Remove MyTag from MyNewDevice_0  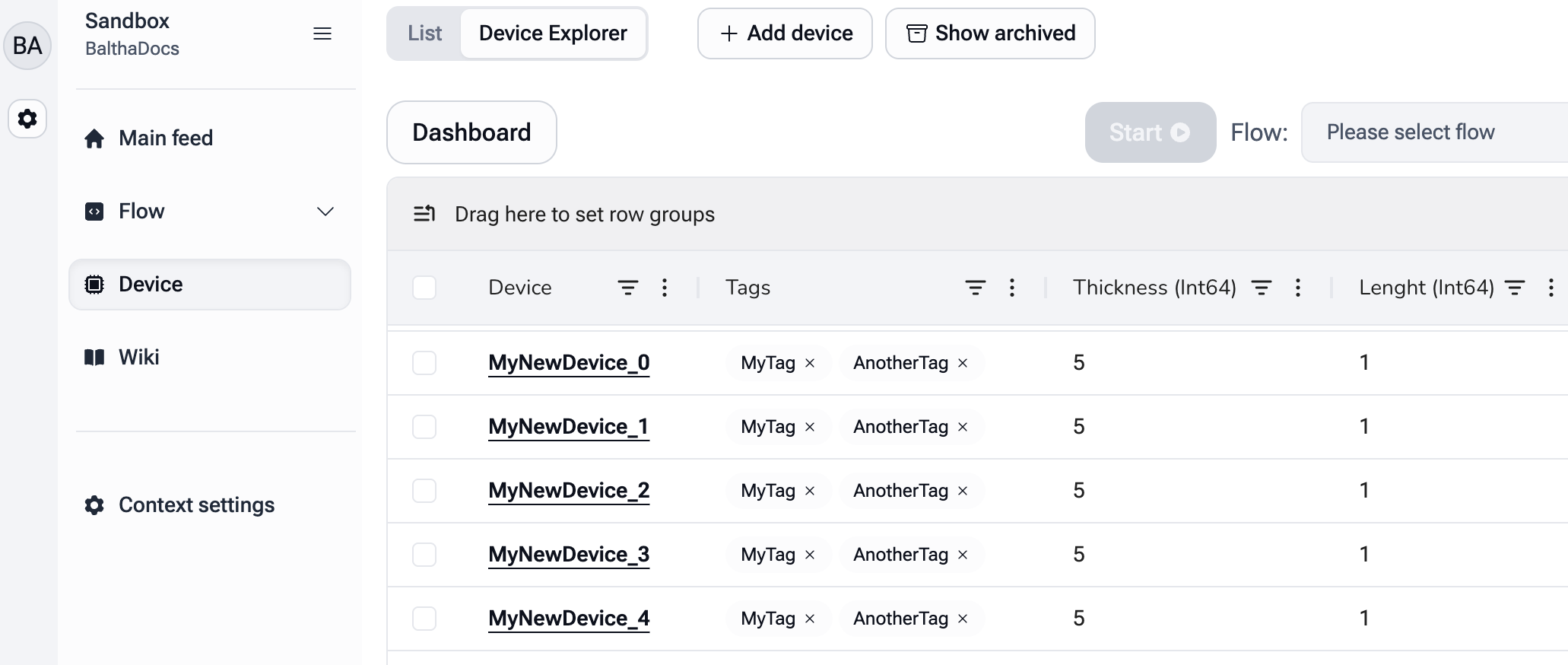coord(810,363)
